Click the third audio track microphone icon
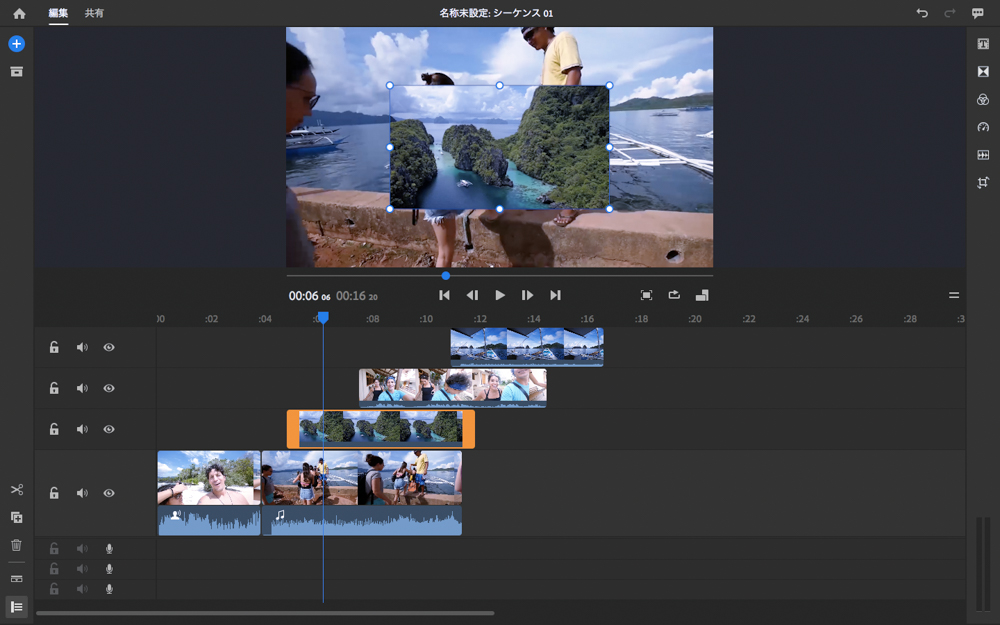Image resolution: width=1000 pixels, height=625 pixels. [109, 589]
